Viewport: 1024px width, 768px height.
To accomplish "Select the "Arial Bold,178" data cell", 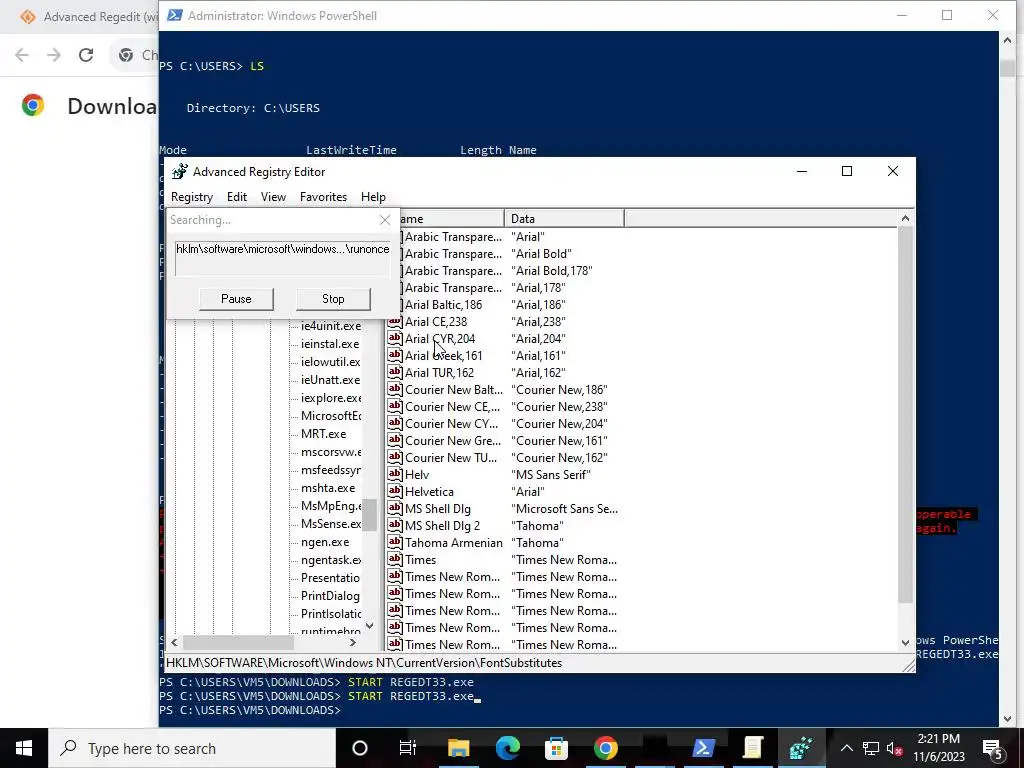I will 551,271.
